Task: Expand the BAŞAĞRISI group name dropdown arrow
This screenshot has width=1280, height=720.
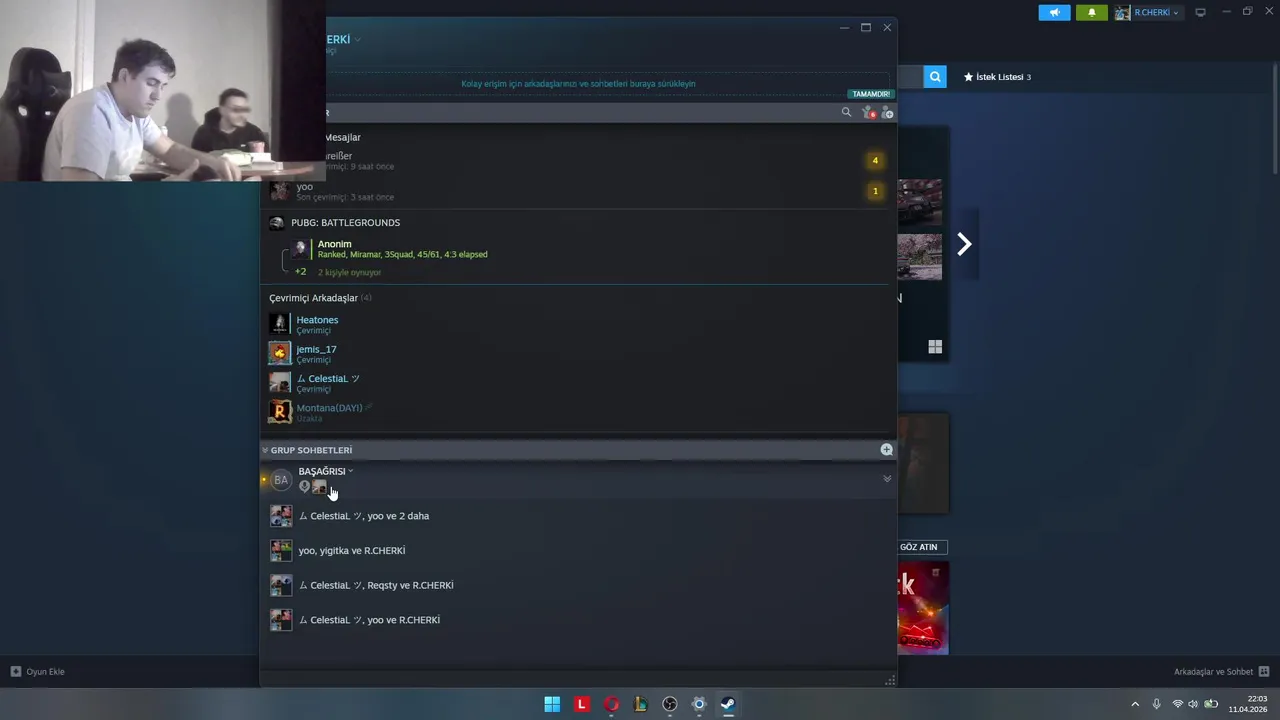Action: pos(350,471)
